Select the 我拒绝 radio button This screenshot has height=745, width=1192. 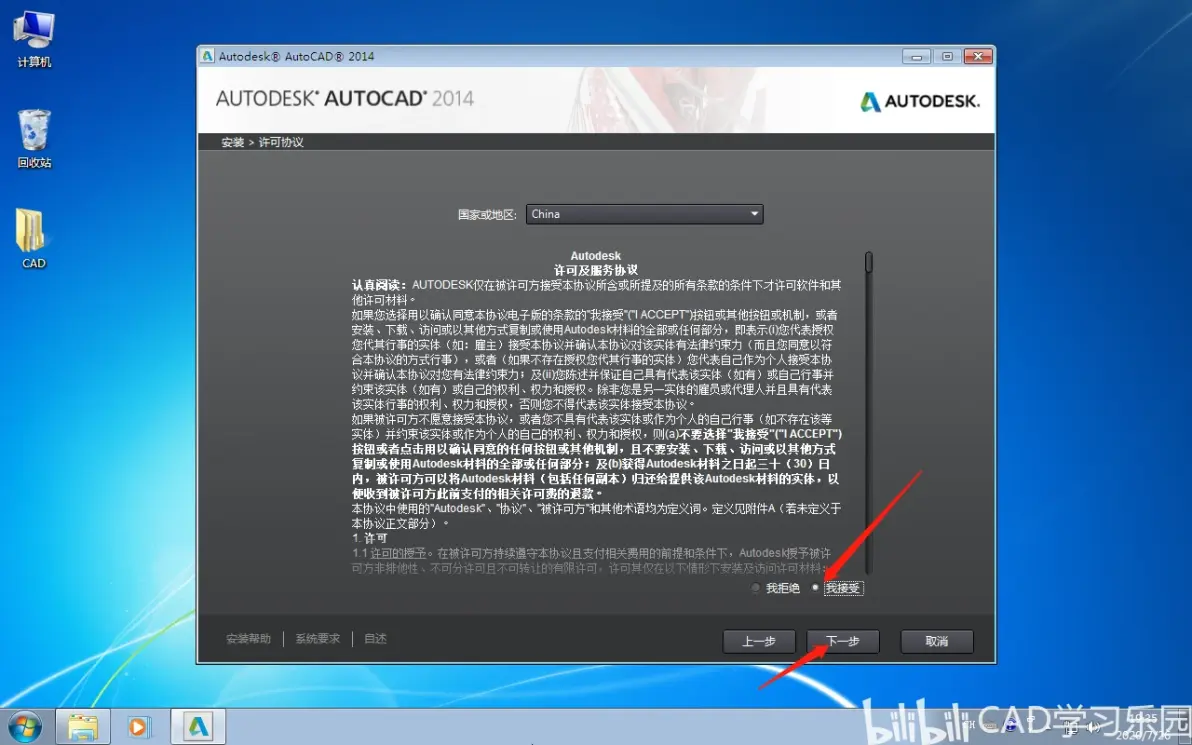[x=756, y=588]
